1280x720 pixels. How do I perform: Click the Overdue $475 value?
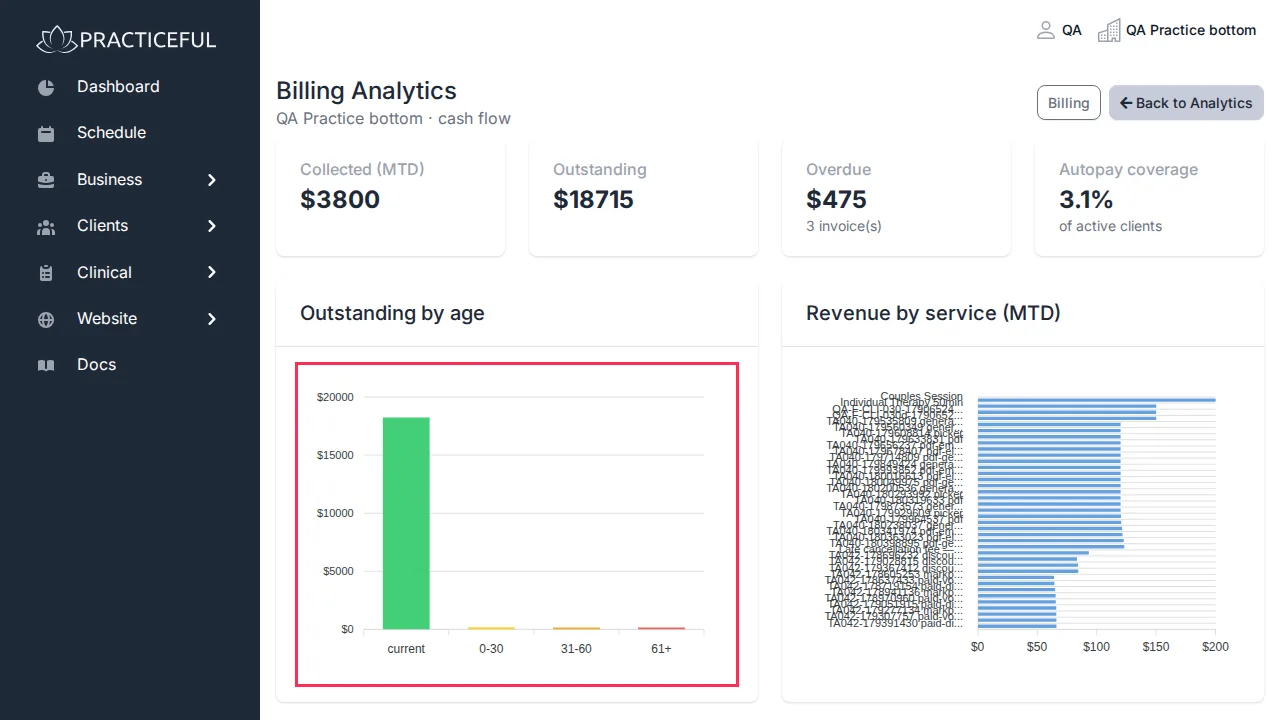click(836, 199)
